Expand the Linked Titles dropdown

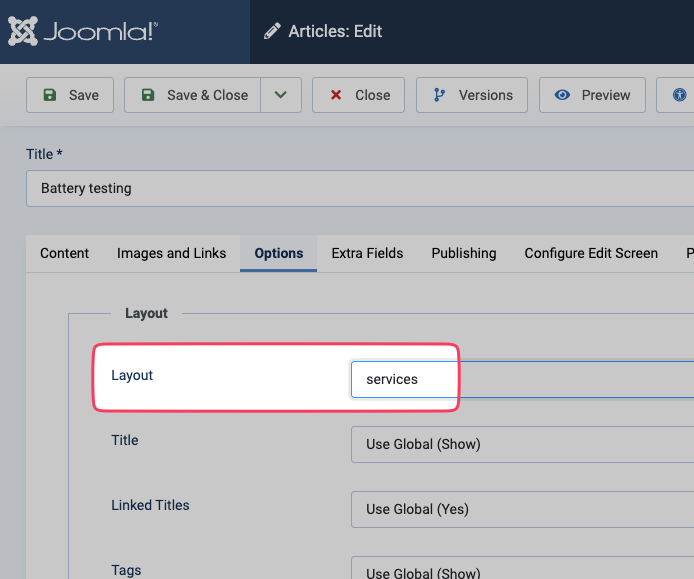520,509
